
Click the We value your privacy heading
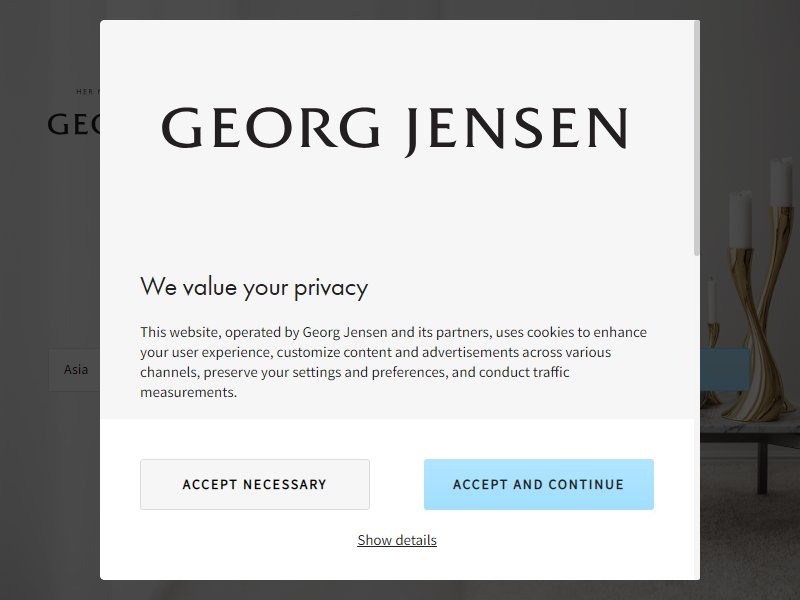click(x=254, y=287)
